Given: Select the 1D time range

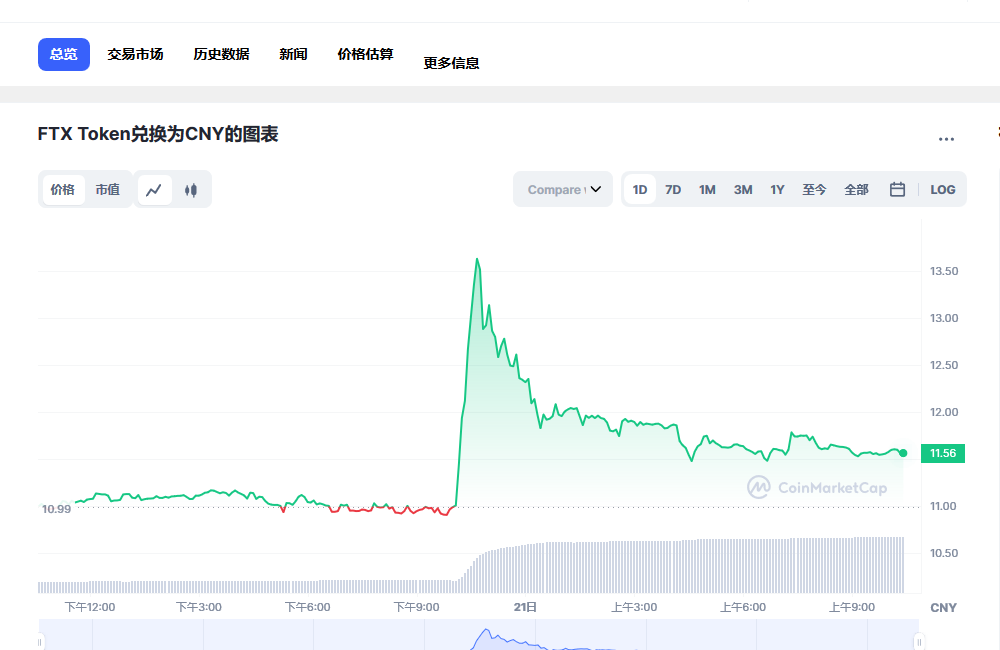Looking at the screenshot, I should tap(640, 189).
